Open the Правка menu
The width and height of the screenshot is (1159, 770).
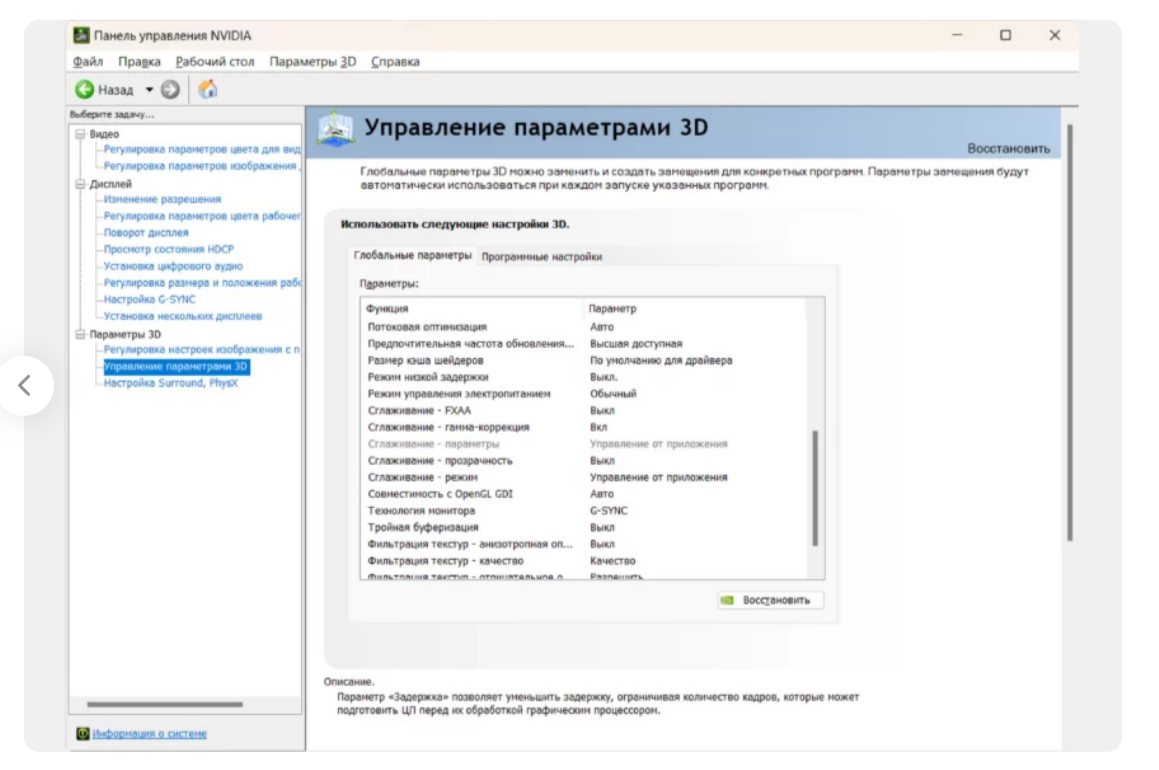pos(139,61)
